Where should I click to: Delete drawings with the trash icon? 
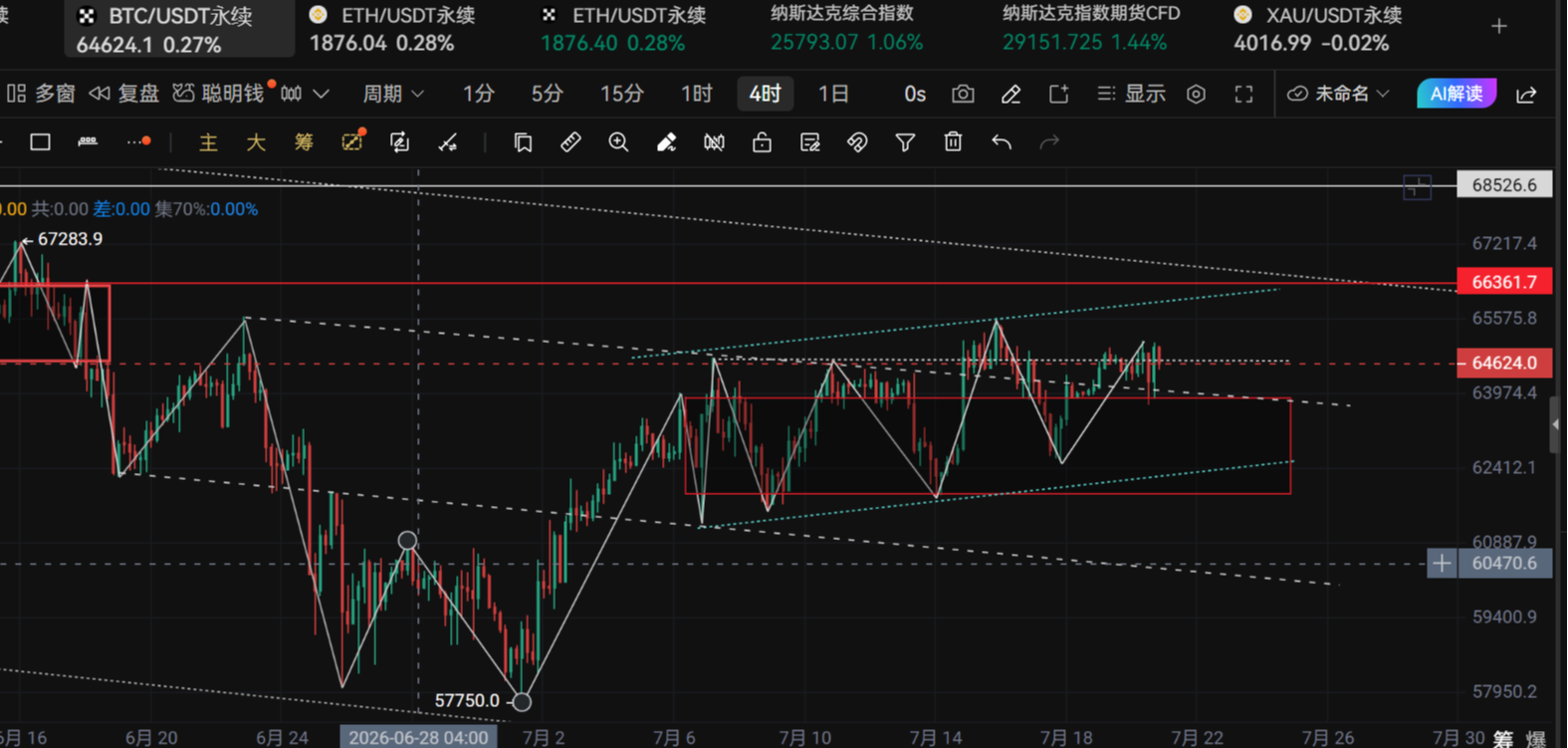click(x=953, y=142)
